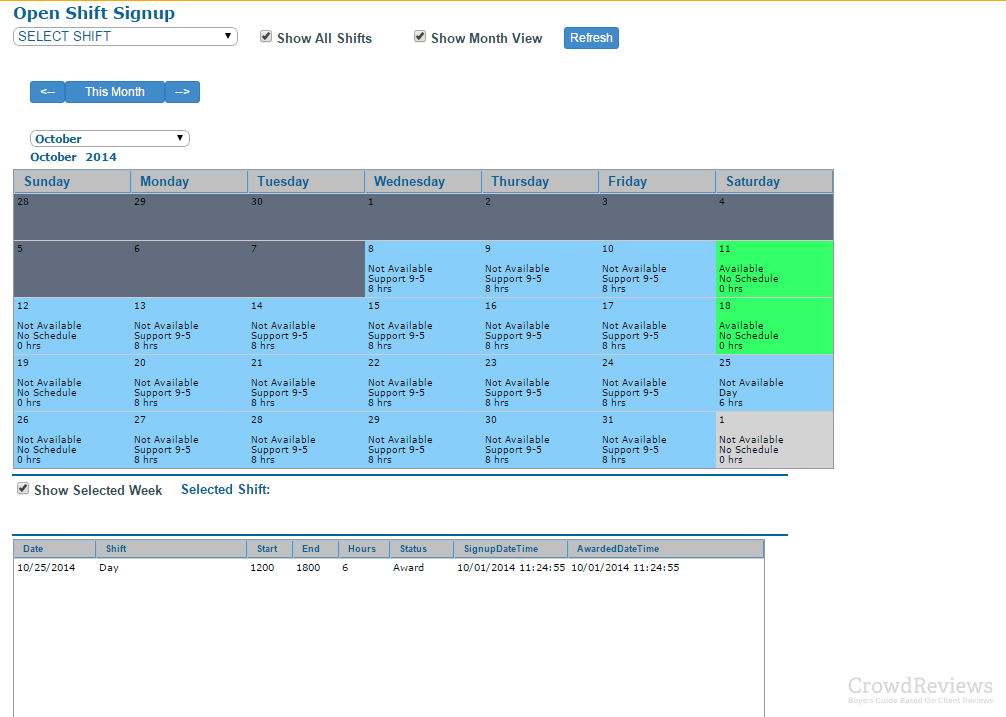The width and height of the screenshot is (1006, 717).
Task: Uncheck Show Month View checkbox
Action: coord(420,37)
